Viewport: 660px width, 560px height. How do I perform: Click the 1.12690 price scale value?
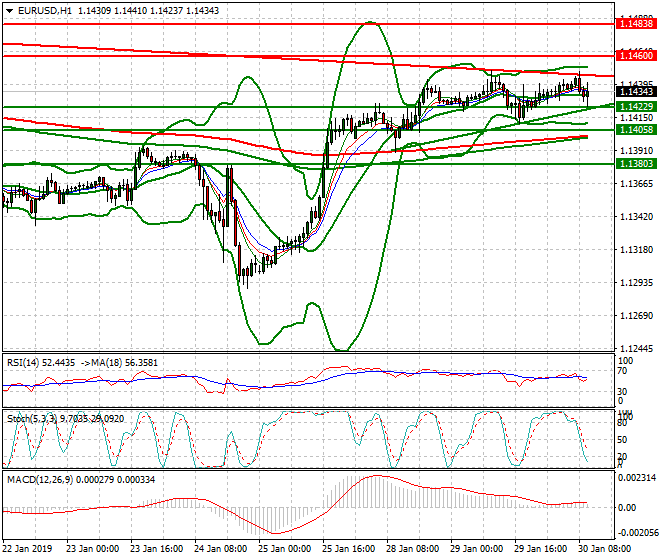pyautogui.click(x=637, y=316)
